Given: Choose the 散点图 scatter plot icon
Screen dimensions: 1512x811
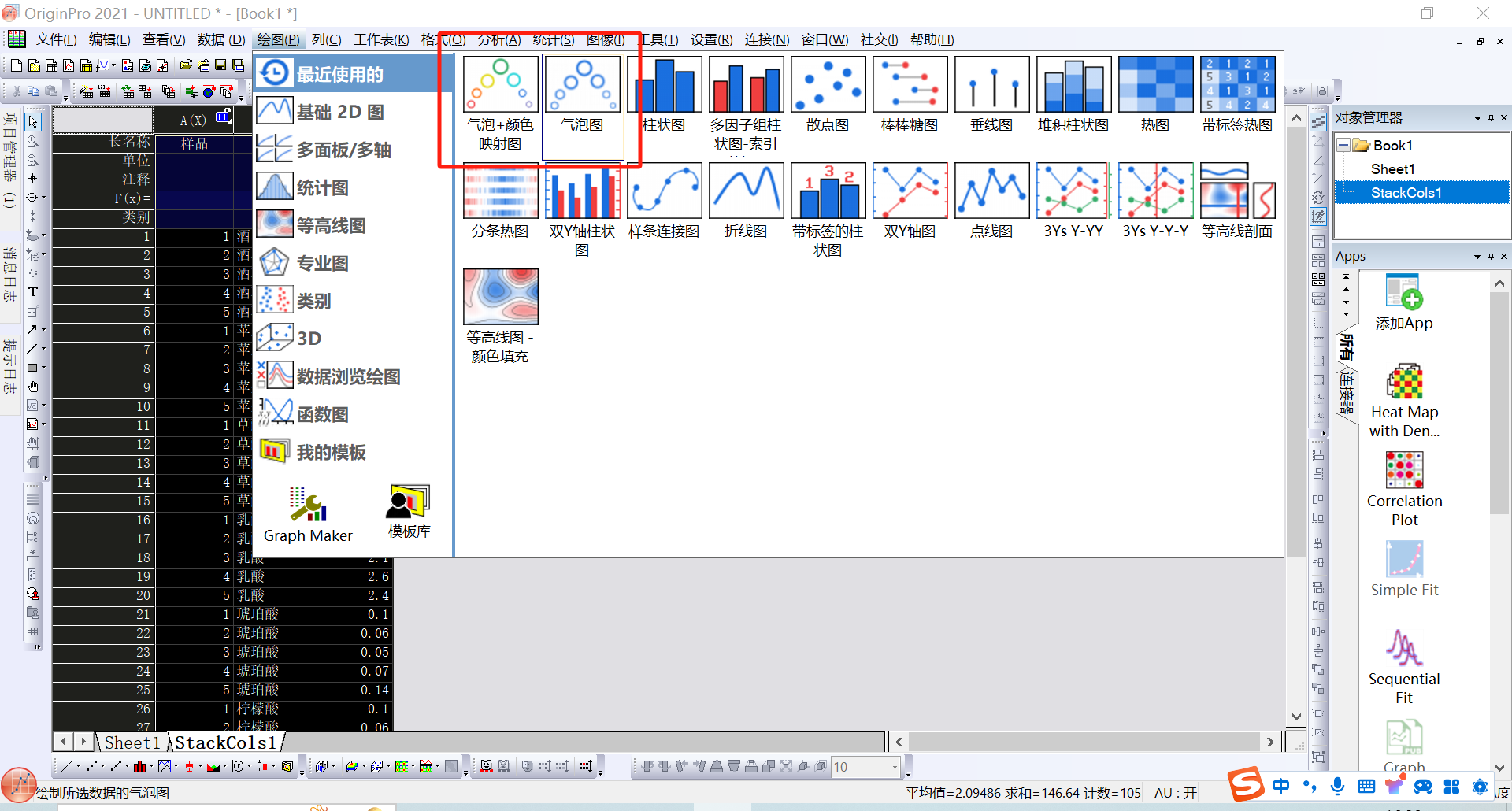Looking at the screenshot, I should pyautogui.click(x=828, y=85).
